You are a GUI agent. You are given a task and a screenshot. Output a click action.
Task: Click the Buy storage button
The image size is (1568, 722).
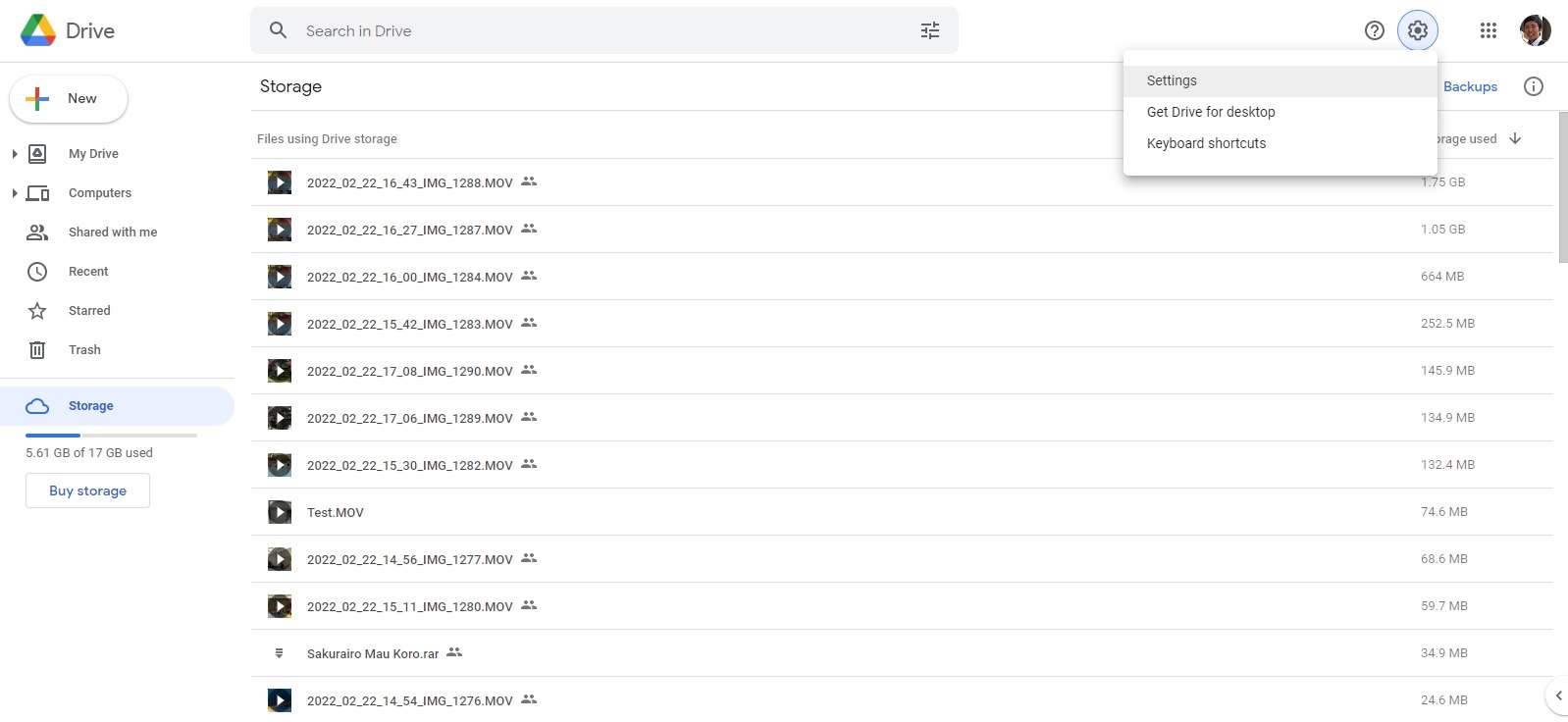pos(87,490)
